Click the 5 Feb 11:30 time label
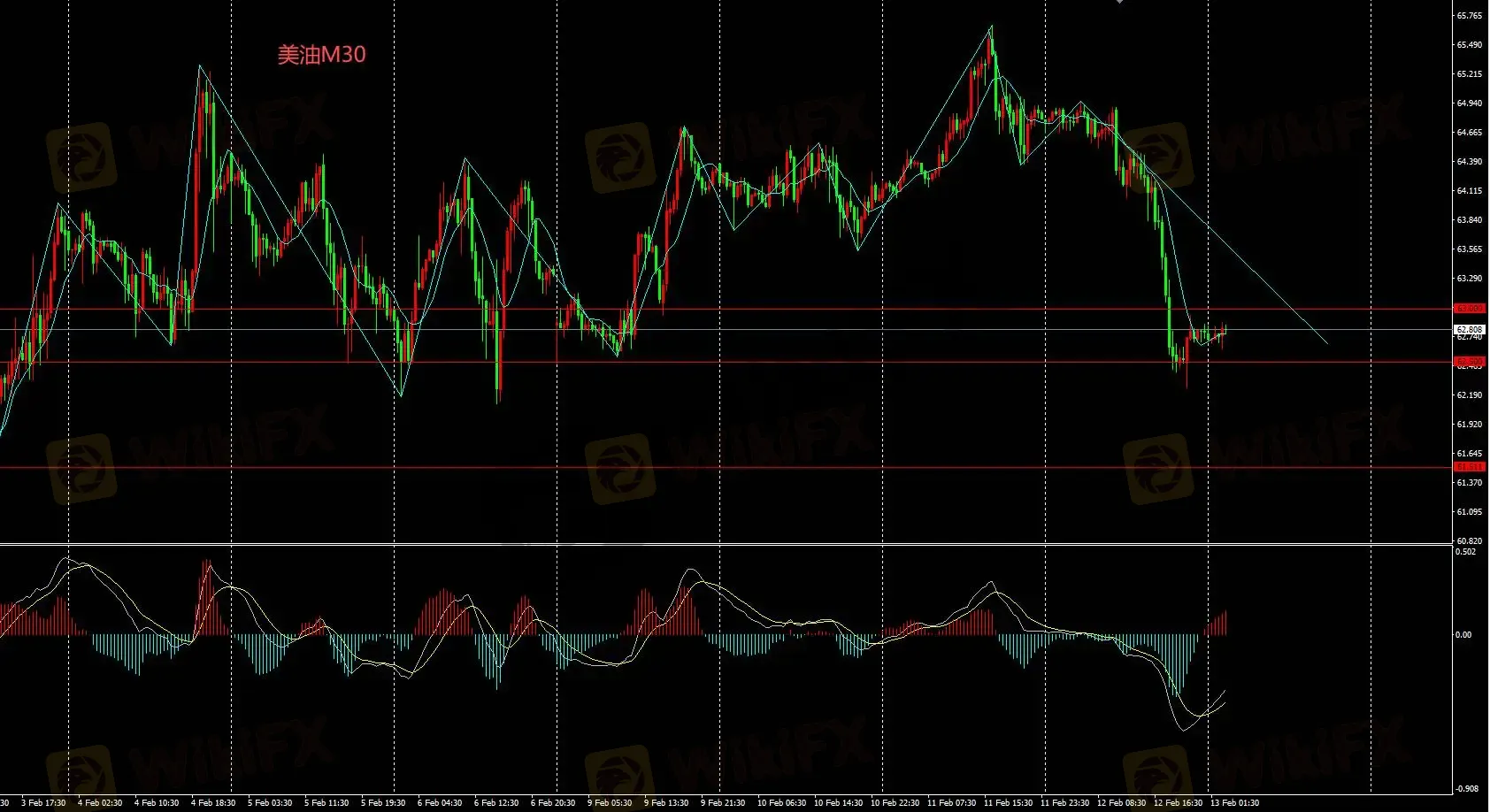1490x812 pixels. coord(326,803)
